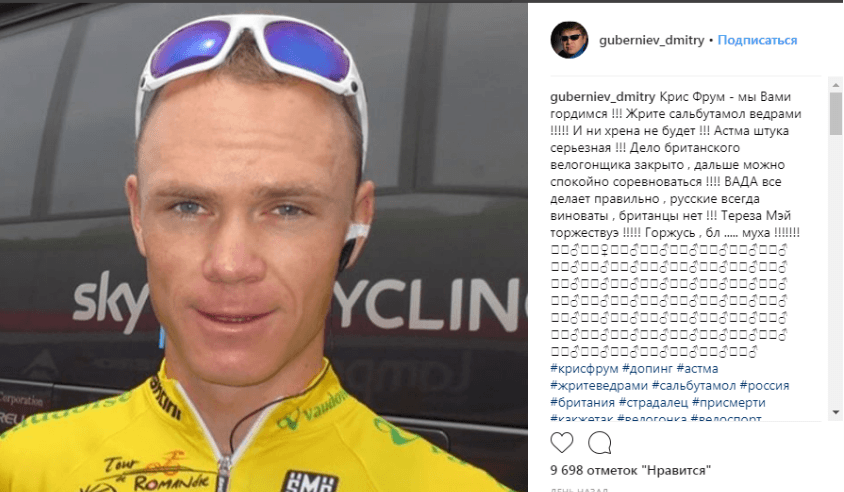Image resolution: width=844 pixels, height=492 pixels.
Task: Follow user via Подписаться link
Action: click(757, 40)
